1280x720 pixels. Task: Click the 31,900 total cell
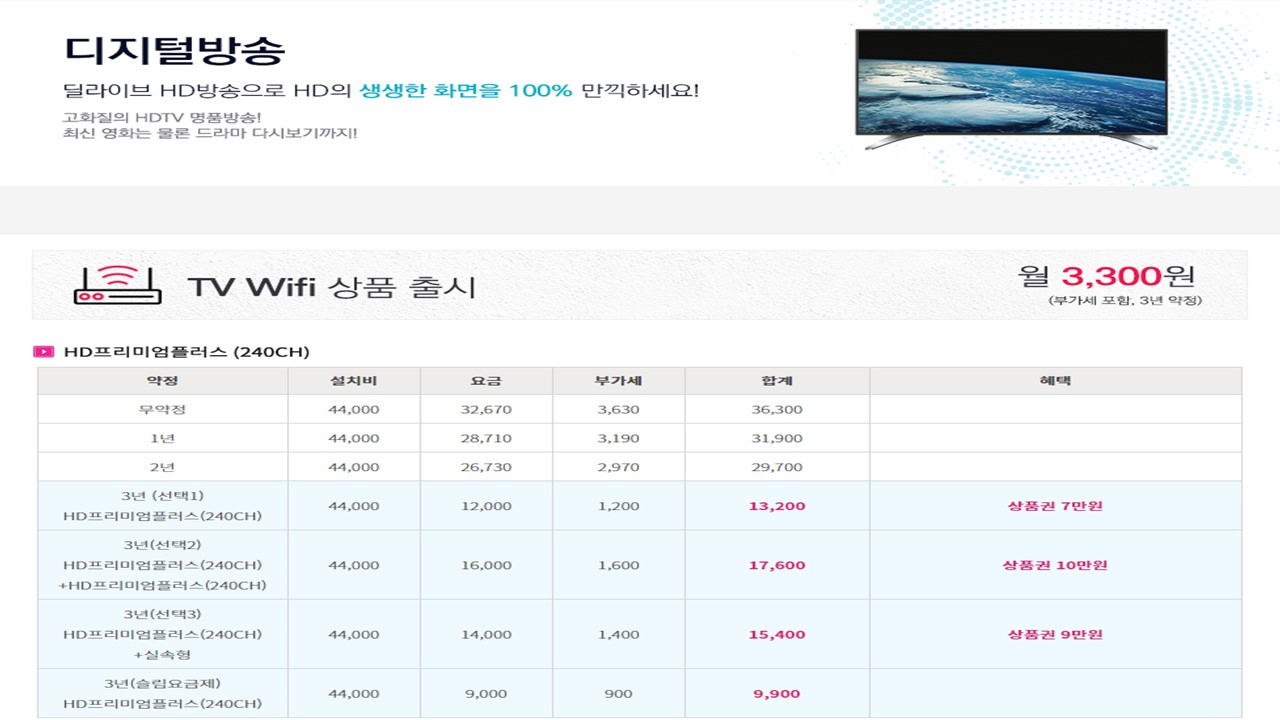[x=777, y=438]
